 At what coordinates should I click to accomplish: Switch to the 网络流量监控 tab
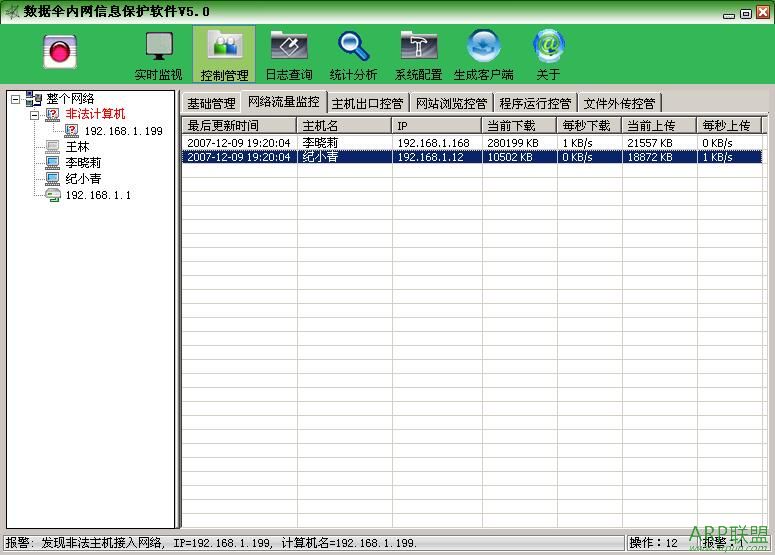coord(284,102)
